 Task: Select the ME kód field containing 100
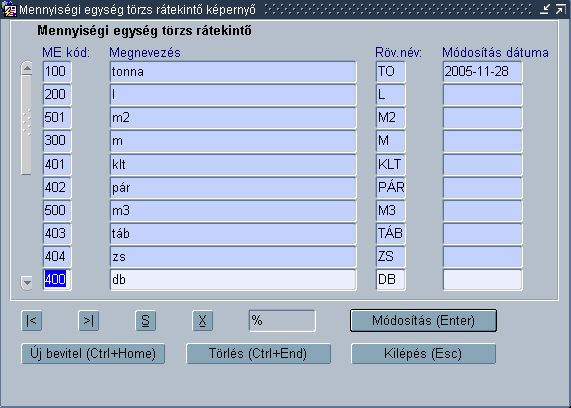[x=57, y=72]
